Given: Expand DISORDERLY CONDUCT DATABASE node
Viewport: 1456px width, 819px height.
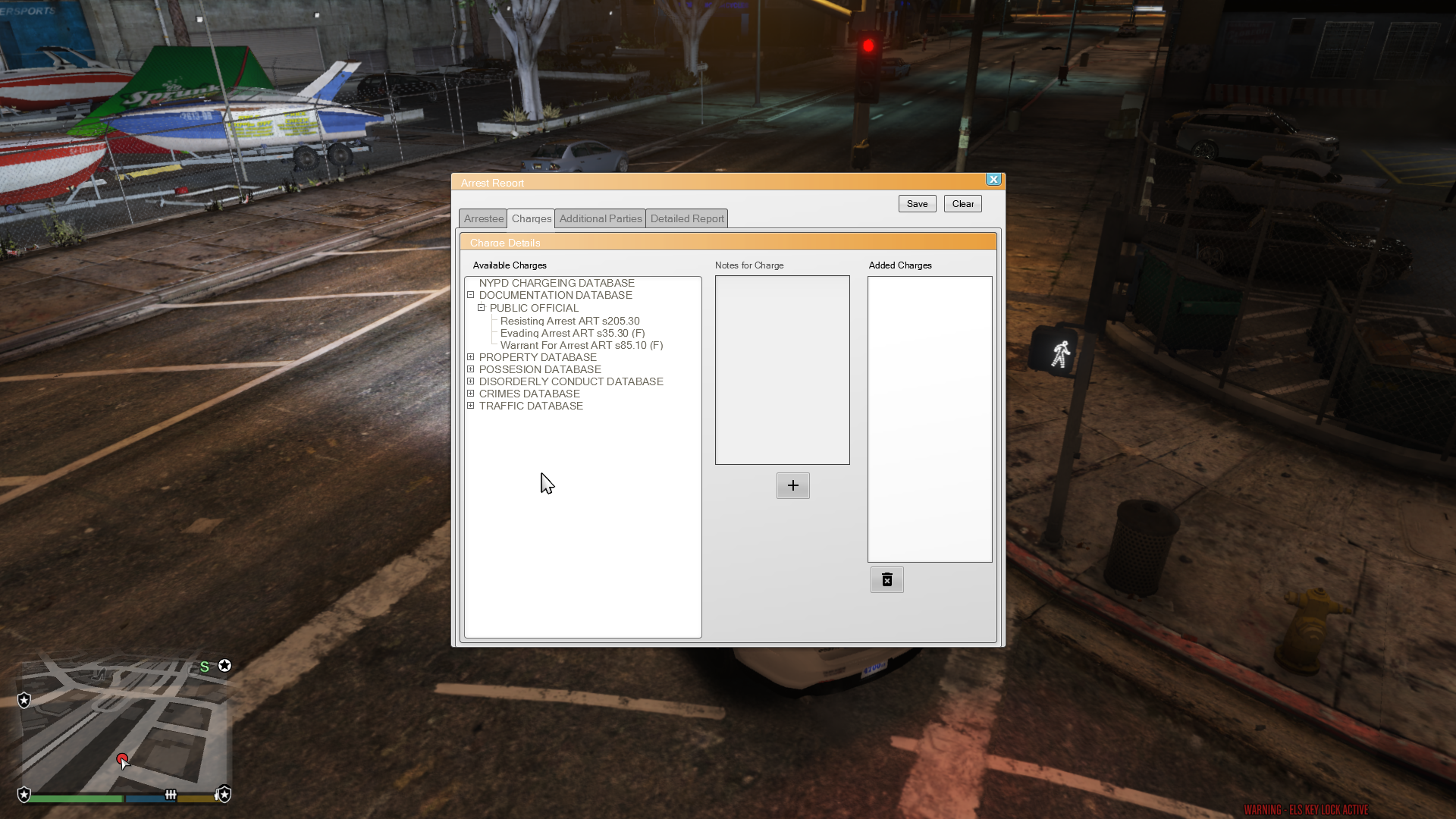Looking at the screenshot, I should click(x=471, y=381).
